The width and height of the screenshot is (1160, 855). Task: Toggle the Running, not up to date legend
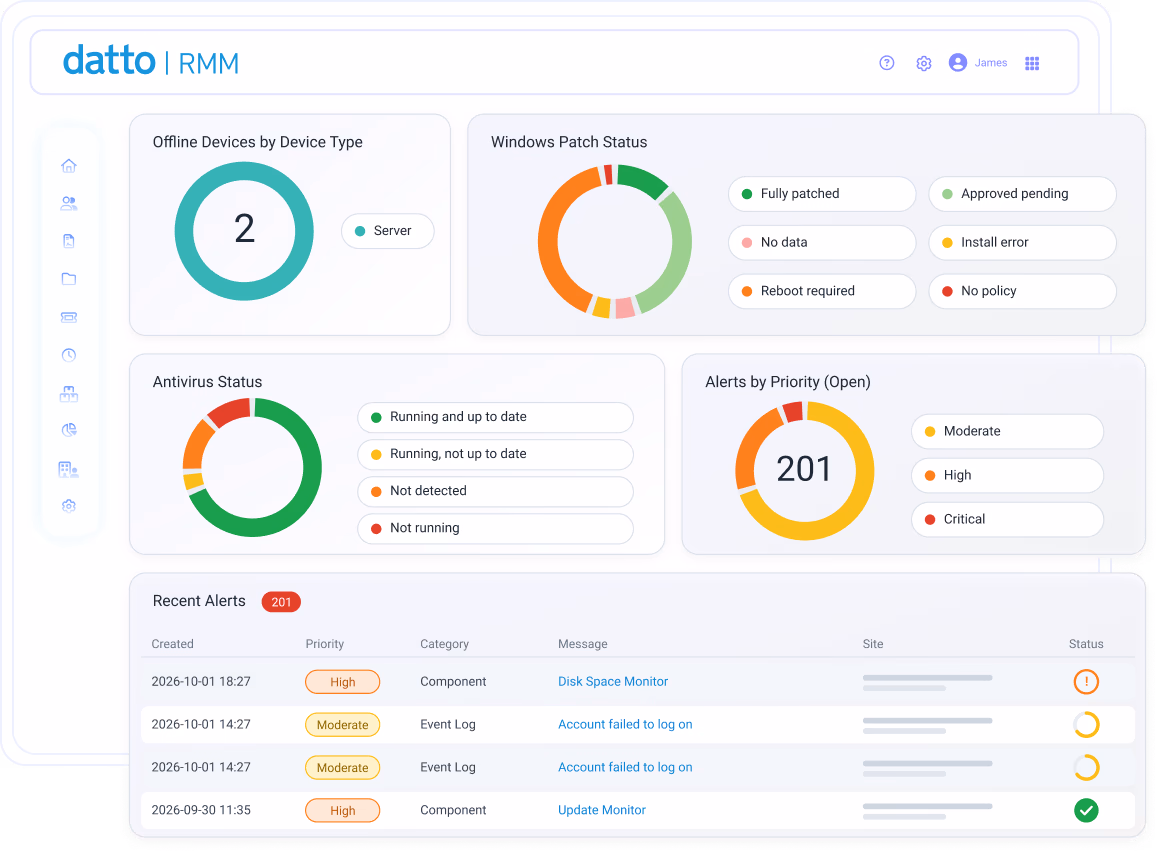pyautogui.click(x=496, y=454)
